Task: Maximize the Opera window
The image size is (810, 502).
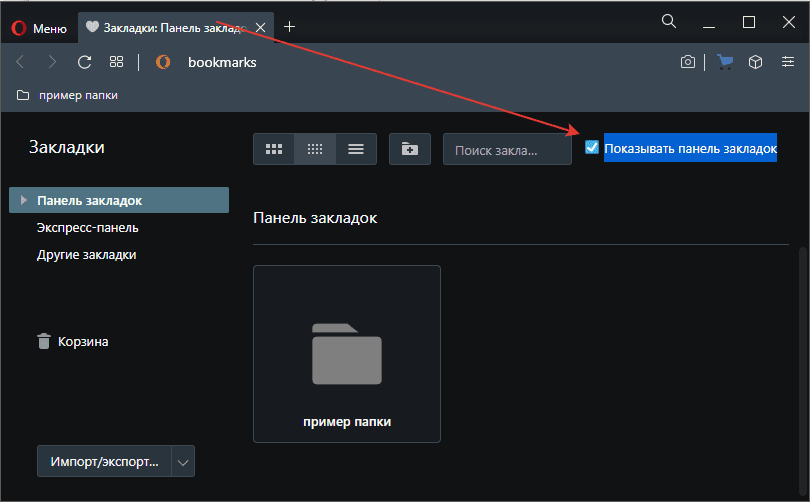Action: (x=749, y=22)
